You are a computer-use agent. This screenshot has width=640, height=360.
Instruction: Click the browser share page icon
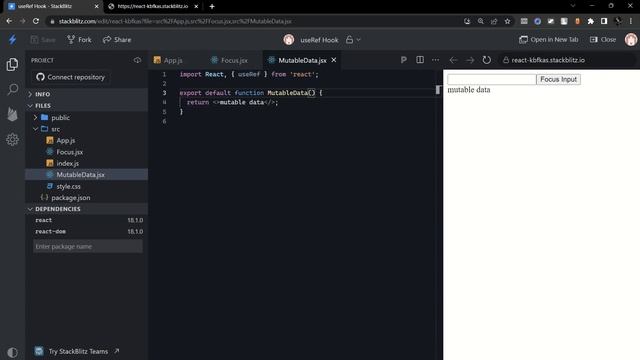[494, 21]
